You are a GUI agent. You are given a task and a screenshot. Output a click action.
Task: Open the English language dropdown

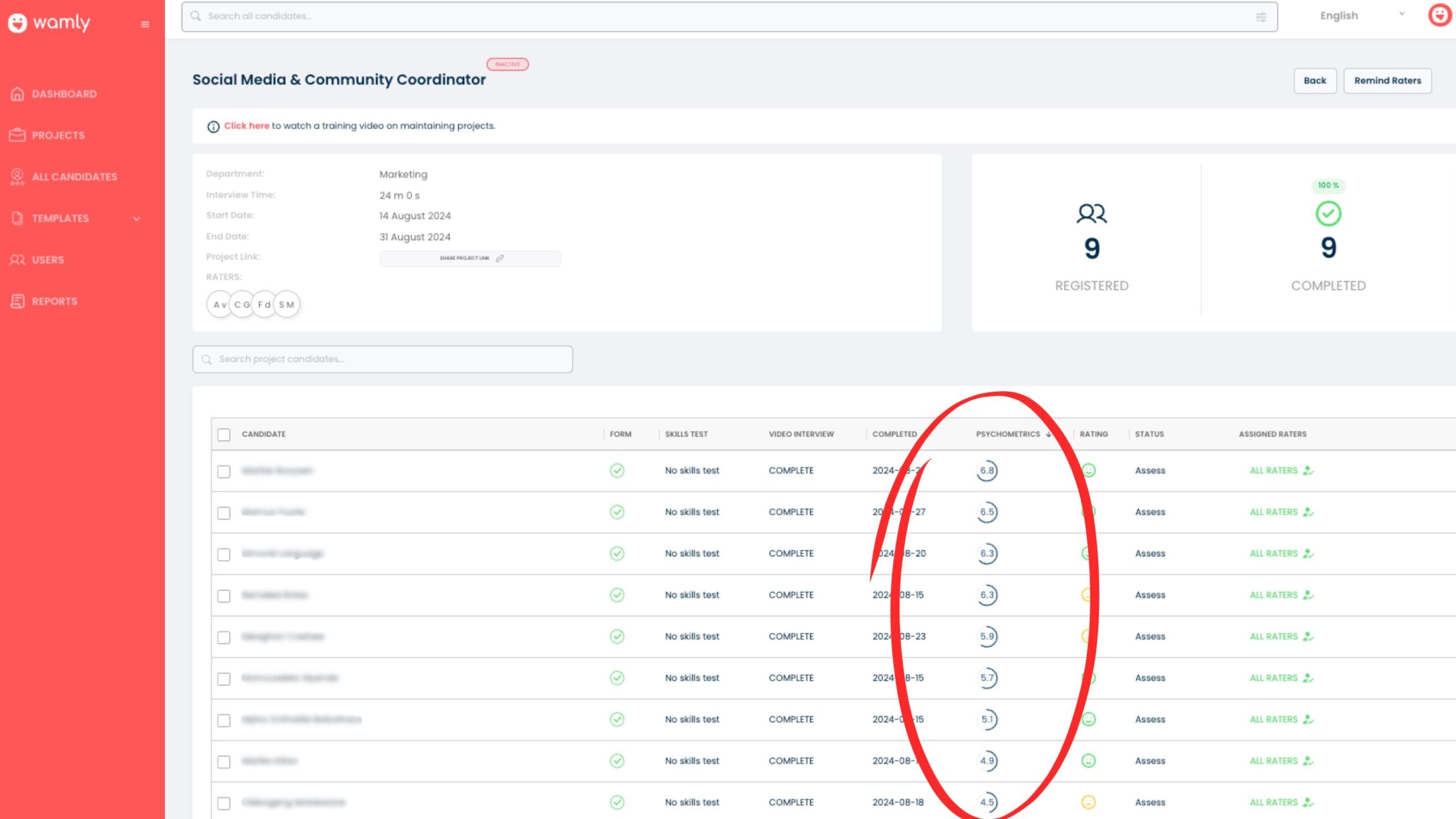(x=1362, y=16)
